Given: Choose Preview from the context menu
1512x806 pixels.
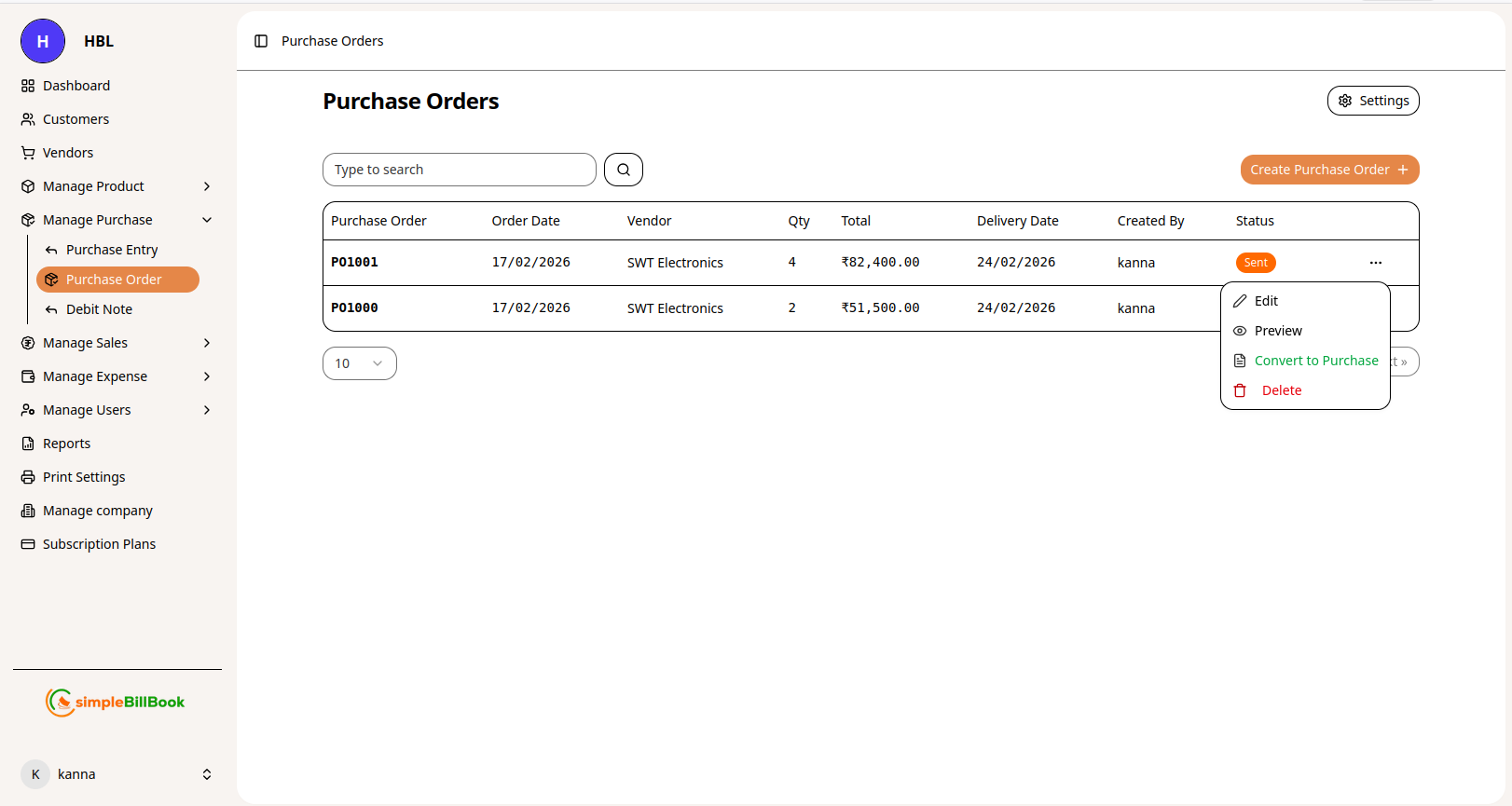Looking at the screenshot, I should click(1277, 331).
